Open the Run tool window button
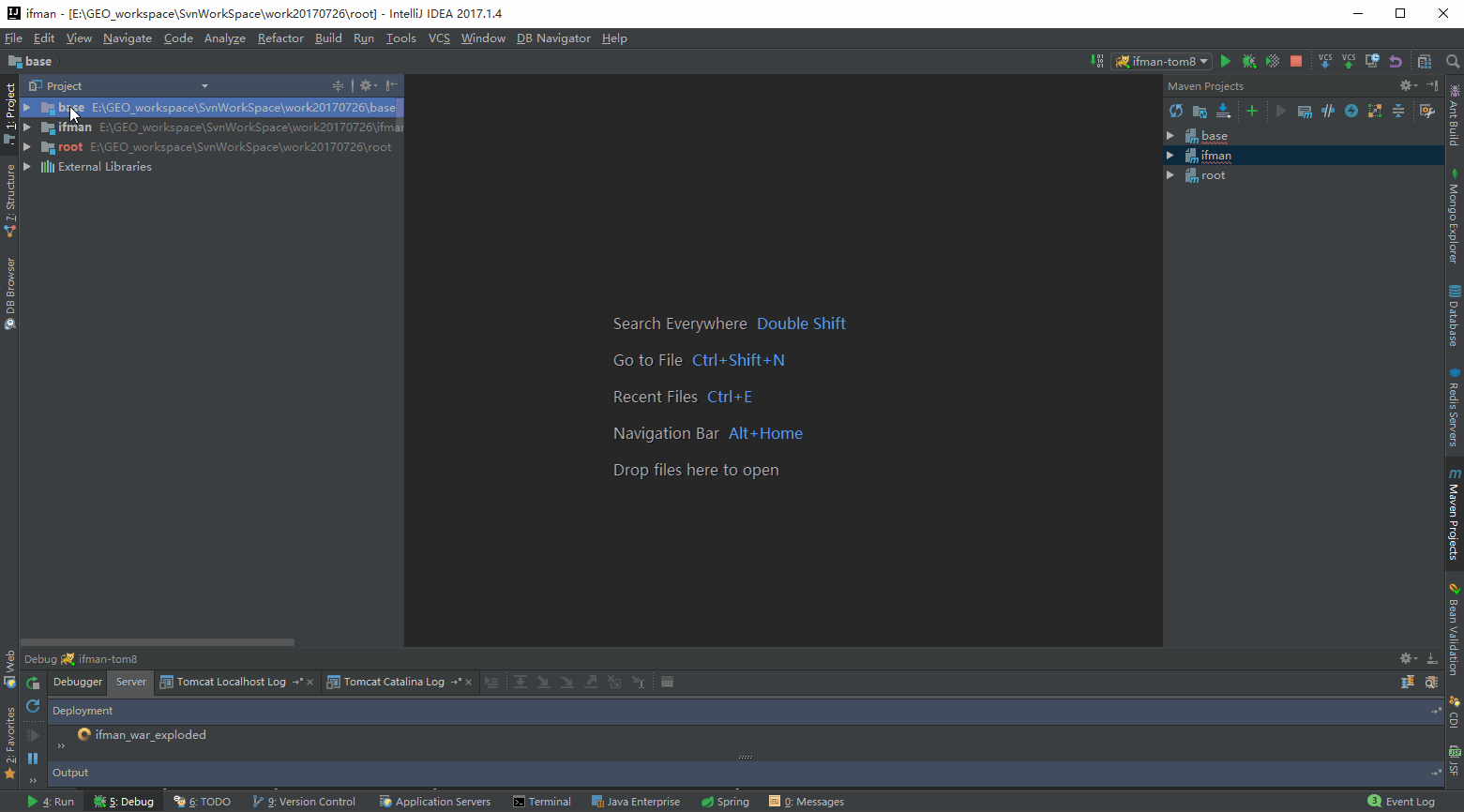The height and width of the screenshot is (812, 1464). tap(51, 802)
